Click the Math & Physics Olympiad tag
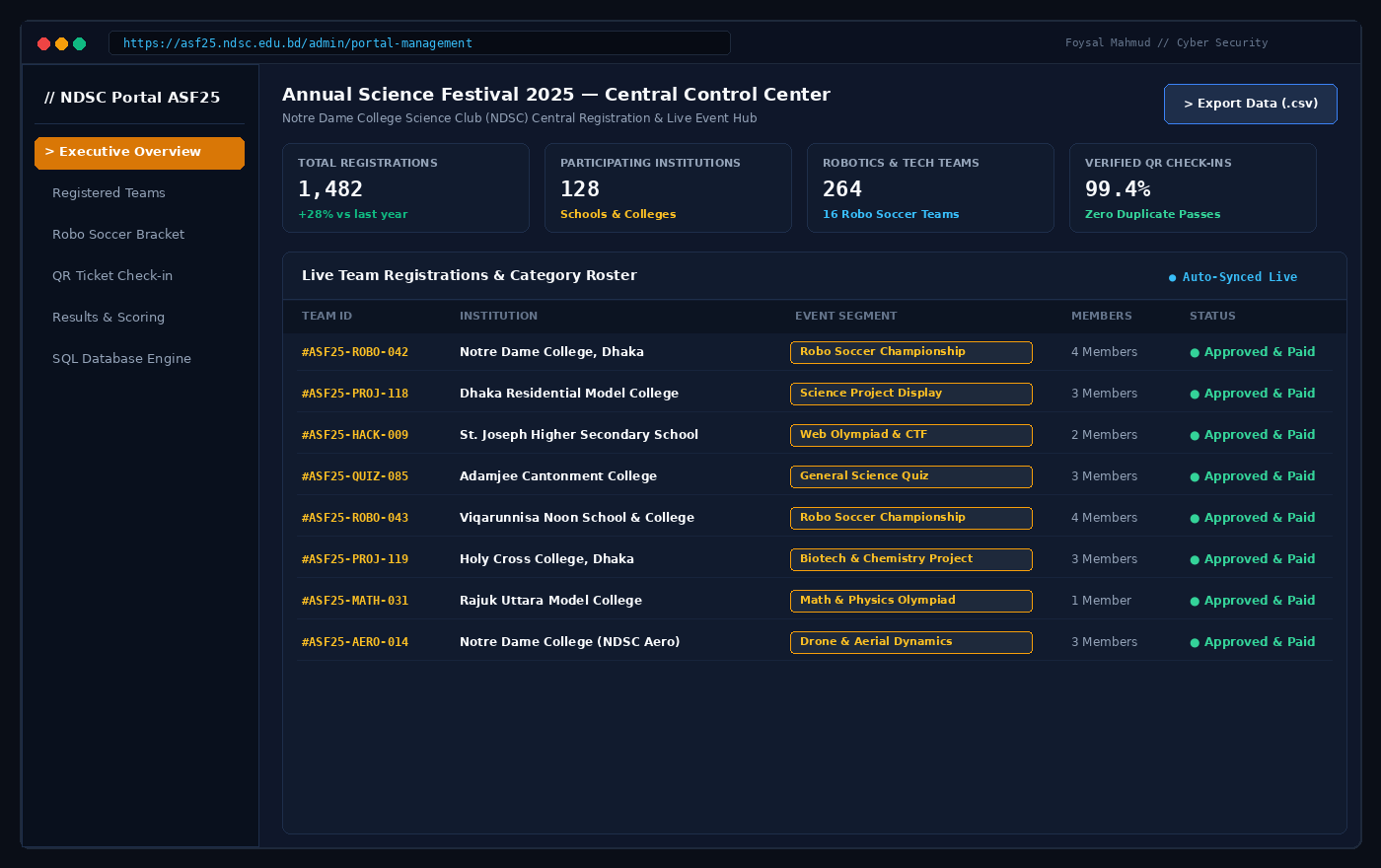Screen dimensions: 1381x868 coord(911,601)
